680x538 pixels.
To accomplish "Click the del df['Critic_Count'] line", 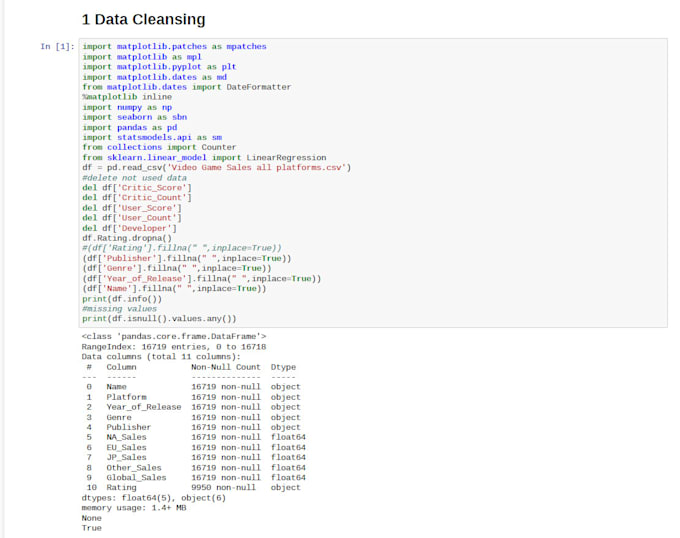I will coord(137,198).
